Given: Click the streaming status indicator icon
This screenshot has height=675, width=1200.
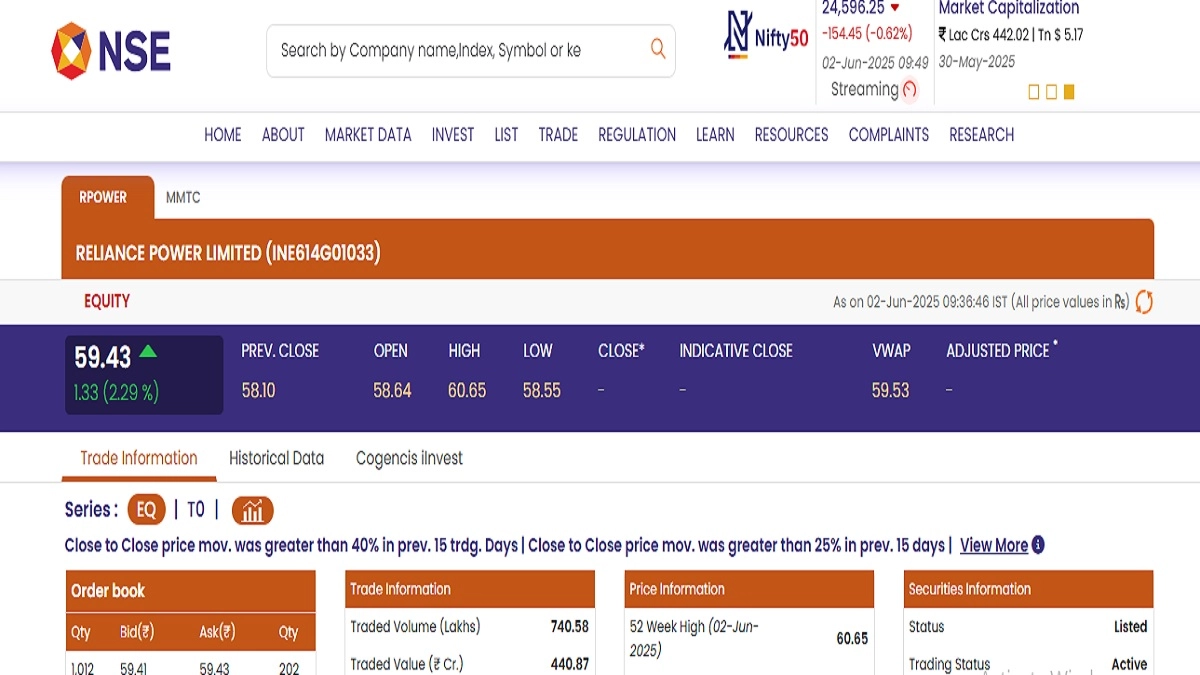Looking at the screenshot, I should tap(909, 90).
